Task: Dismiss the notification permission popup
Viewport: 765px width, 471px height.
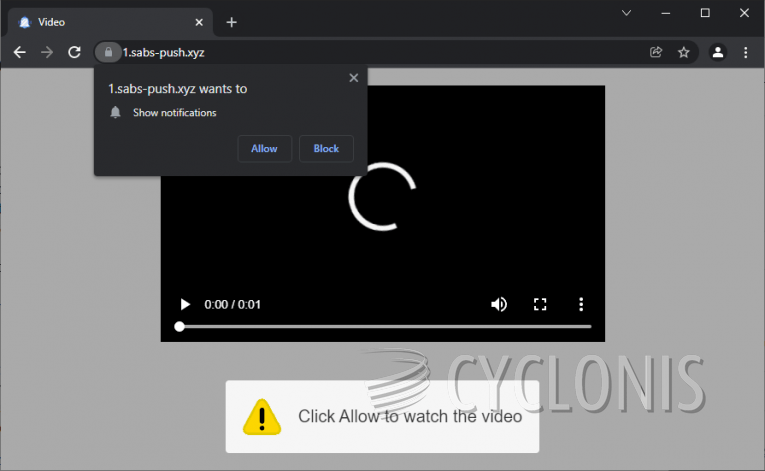Action: (353, 78)
